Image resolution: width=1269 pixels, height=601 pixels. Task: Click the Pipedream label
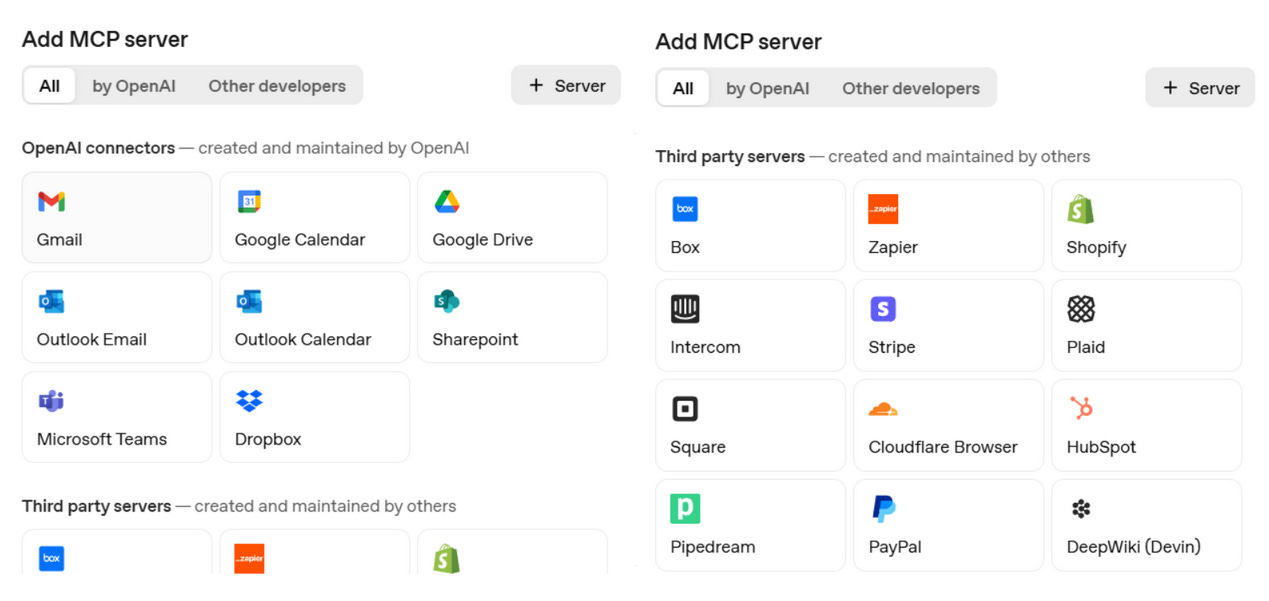[713, 547]
